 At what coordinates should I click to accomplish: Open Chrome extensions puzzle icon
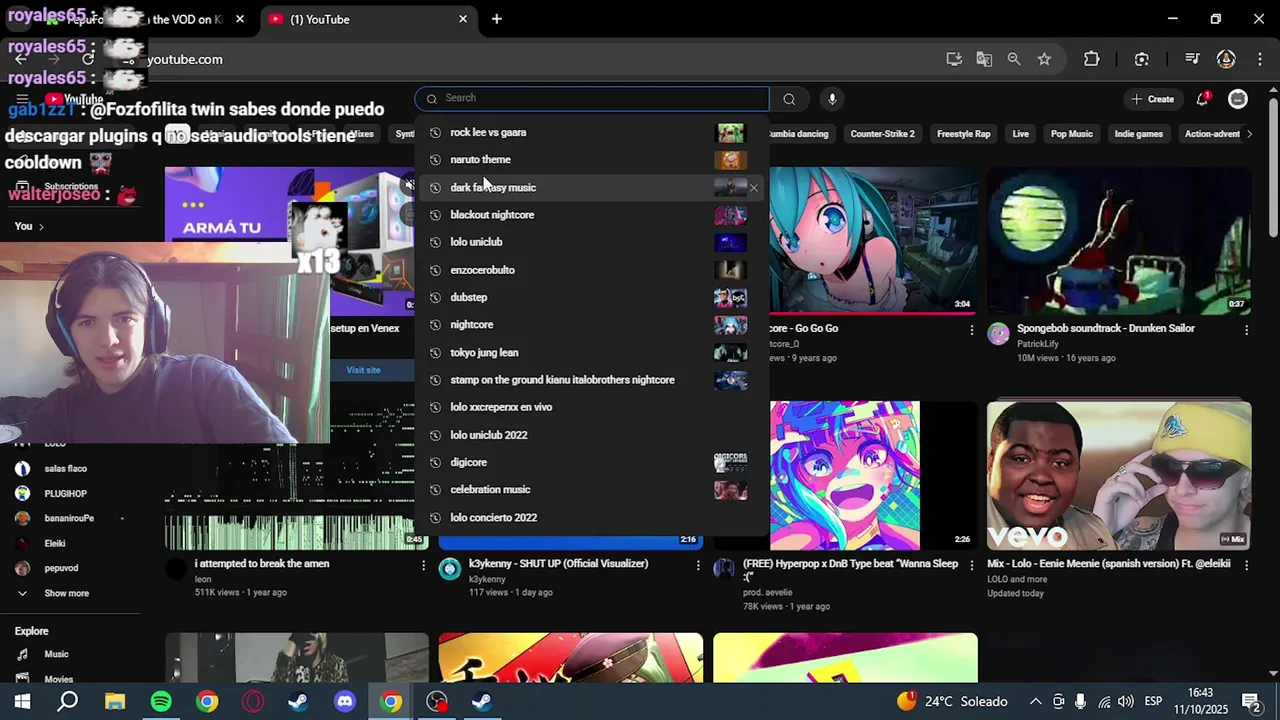[x=1092, y=59]
